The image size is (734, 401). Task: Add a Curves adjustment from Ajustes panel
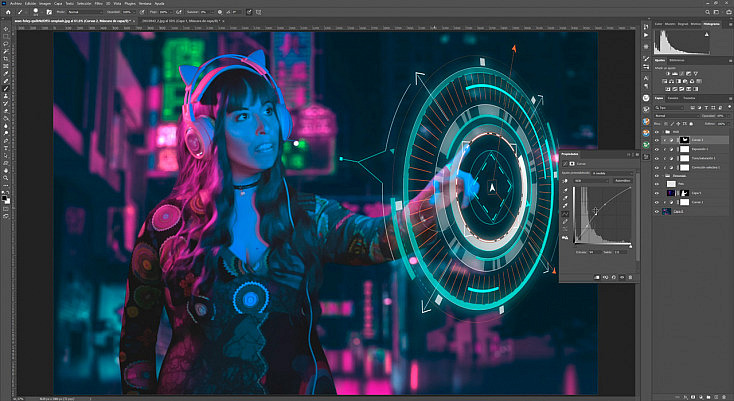click(681, 73)
